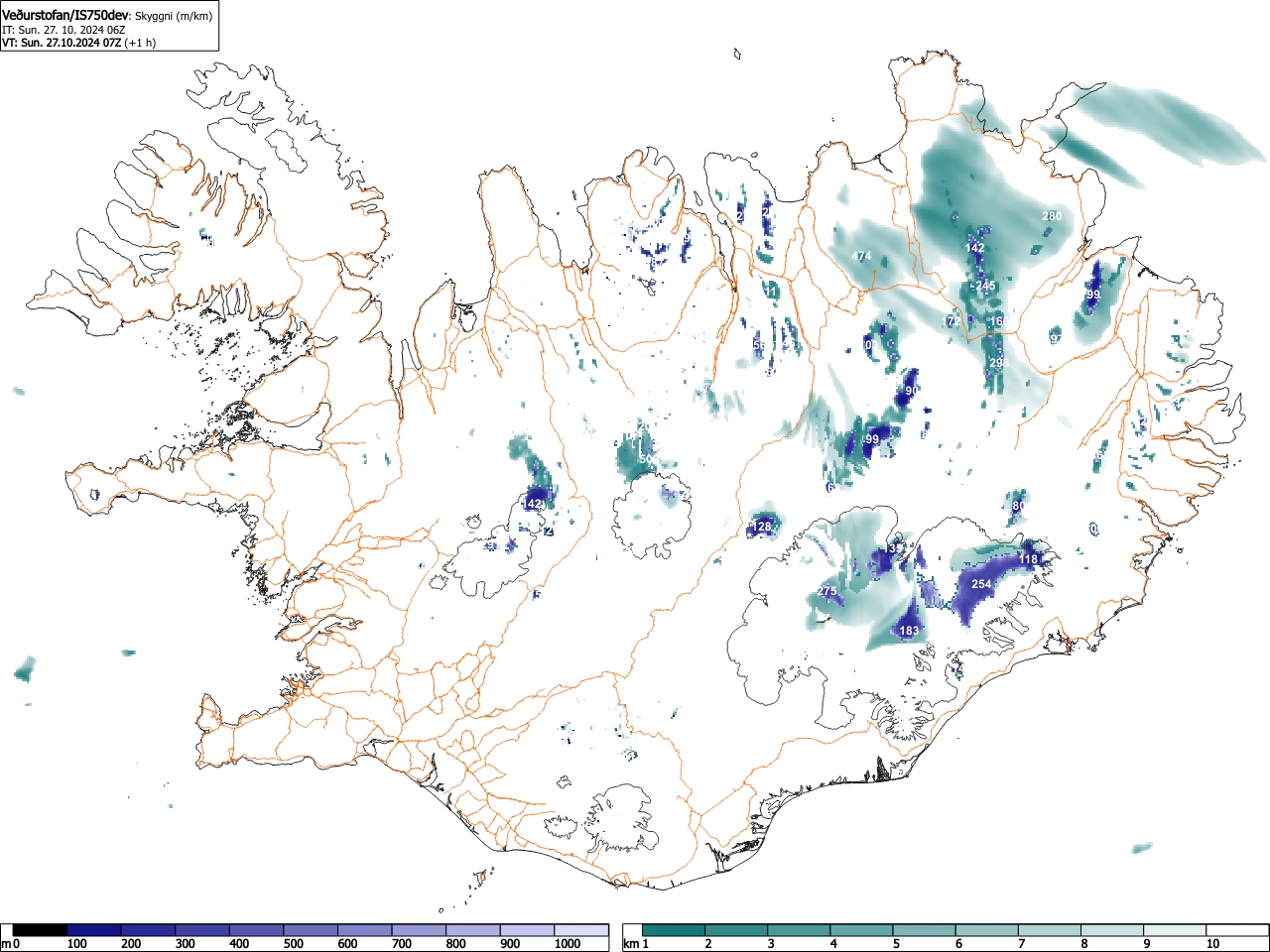Click the '600' tick label in metre legend
This screenshot has height=952, width=1270.
point(347,944)
